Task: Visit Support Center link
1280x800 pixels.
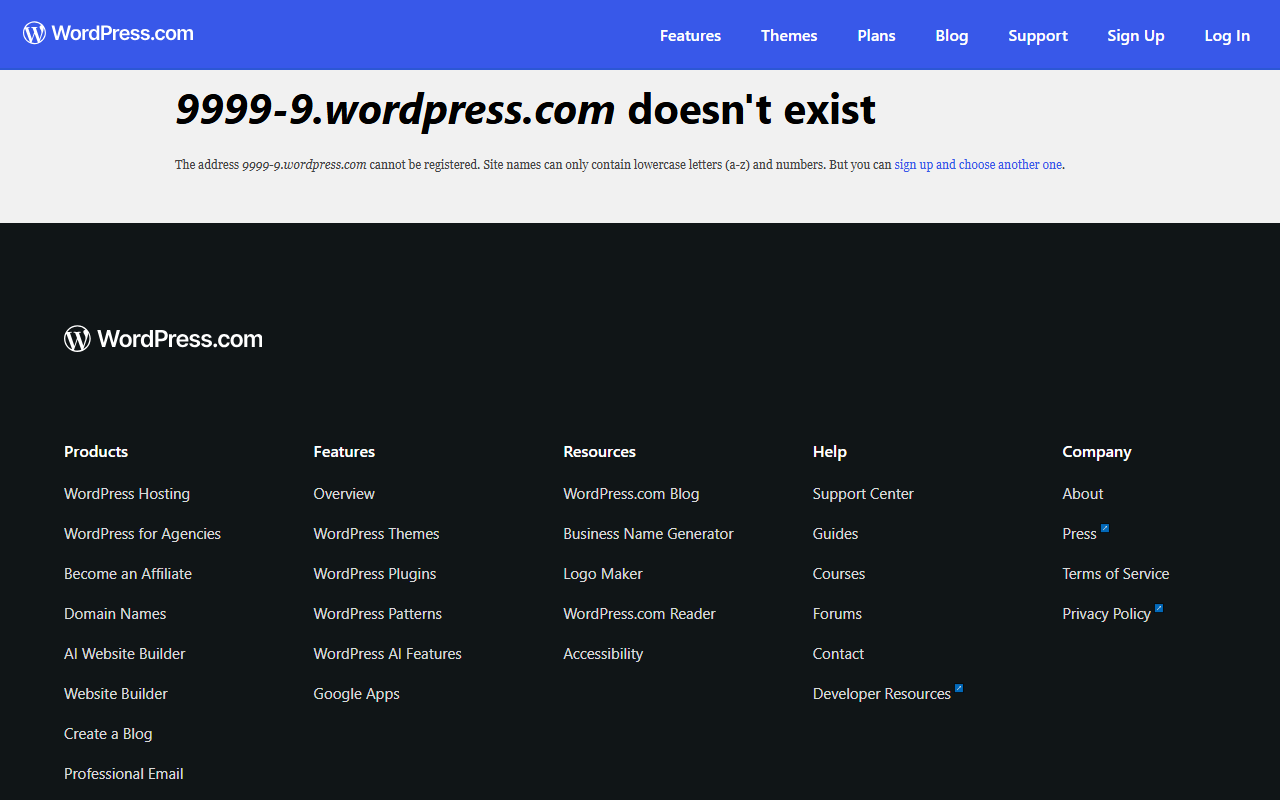Action: tap(863, 494)
